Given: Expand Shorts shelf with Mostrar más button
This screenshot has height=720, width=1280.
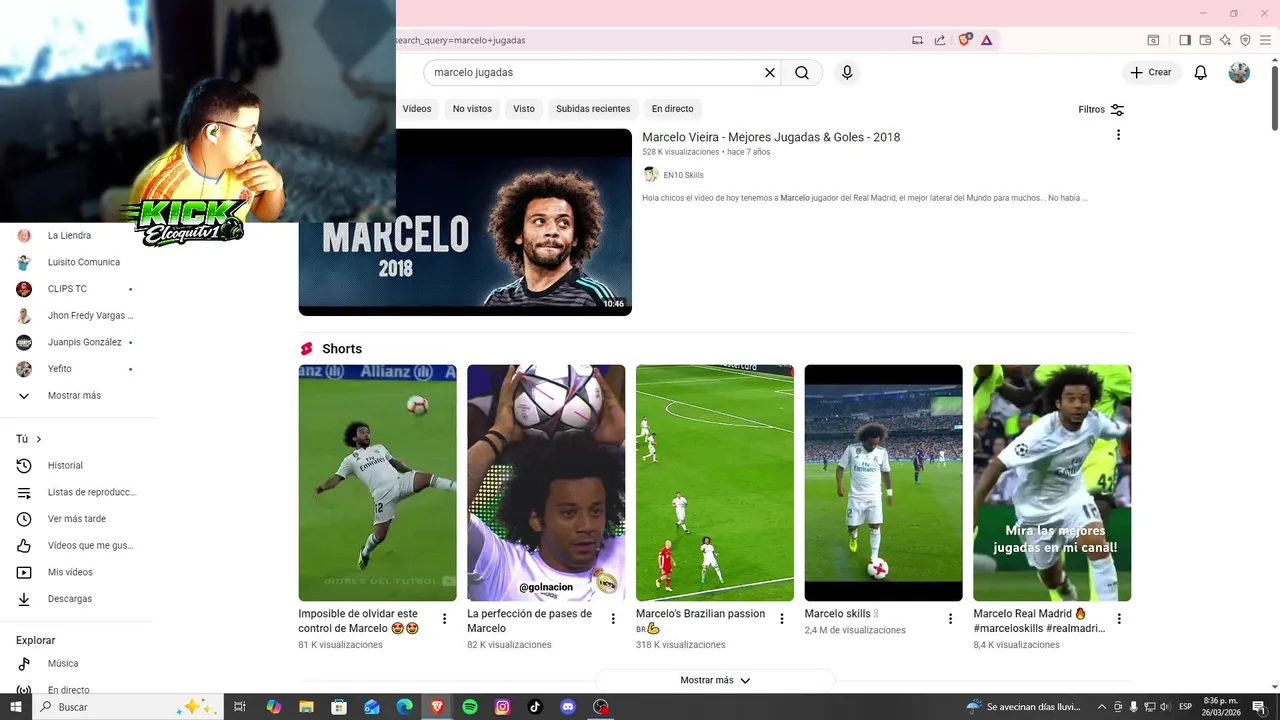Looking at the screenshot, I should click(715, 680).
